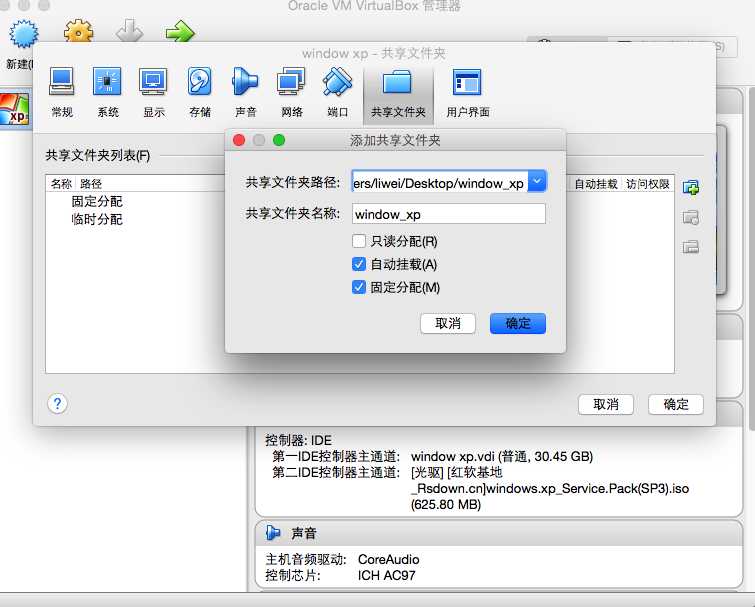The height and width of the screenshot is (607, 755).
Task: Click the CoreAudio driver value
Action: (389, 559)
